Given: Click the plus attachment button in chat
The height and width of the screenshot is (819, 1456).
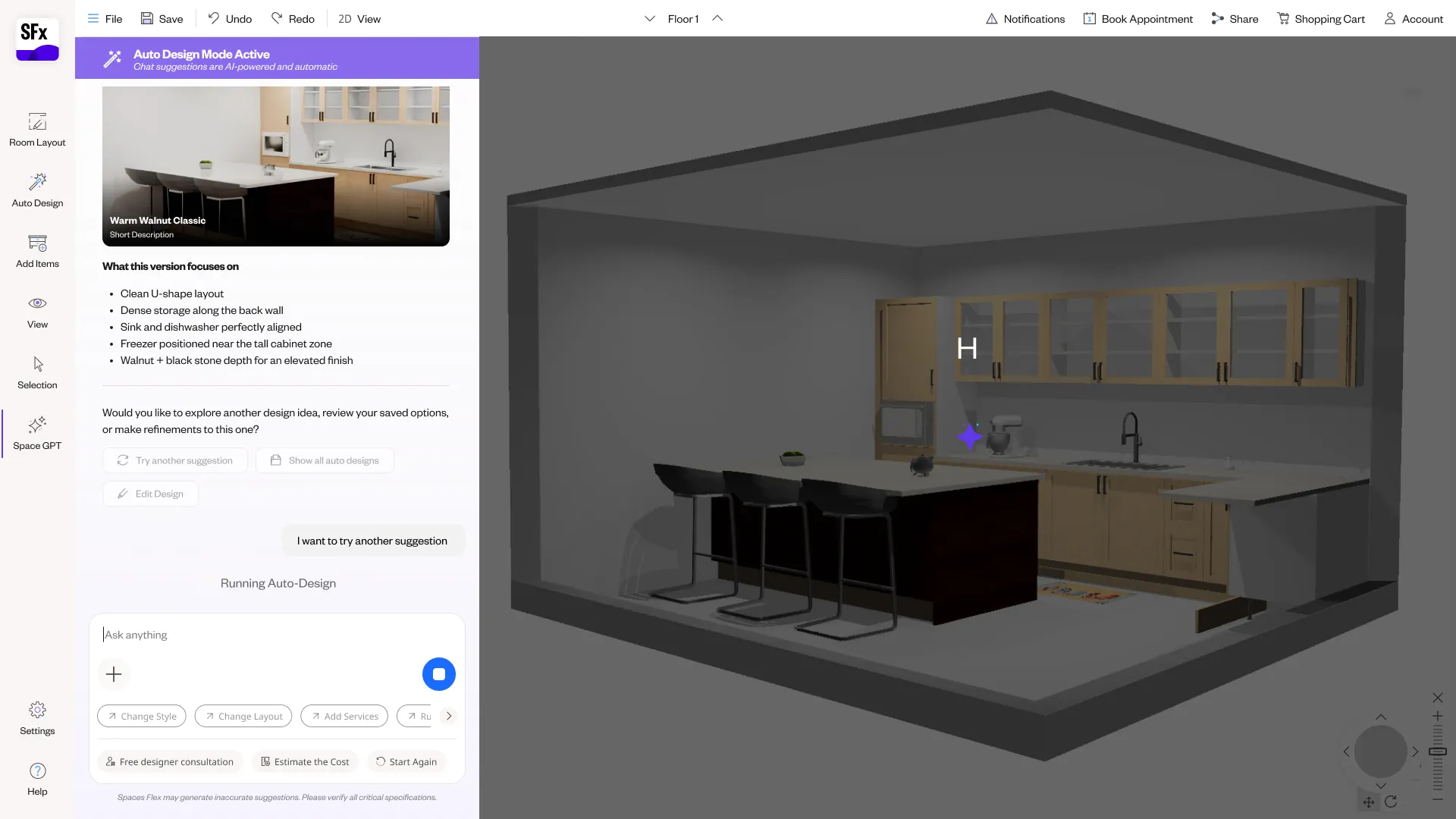Looking at the screenshot, I should tap(114, 674).
